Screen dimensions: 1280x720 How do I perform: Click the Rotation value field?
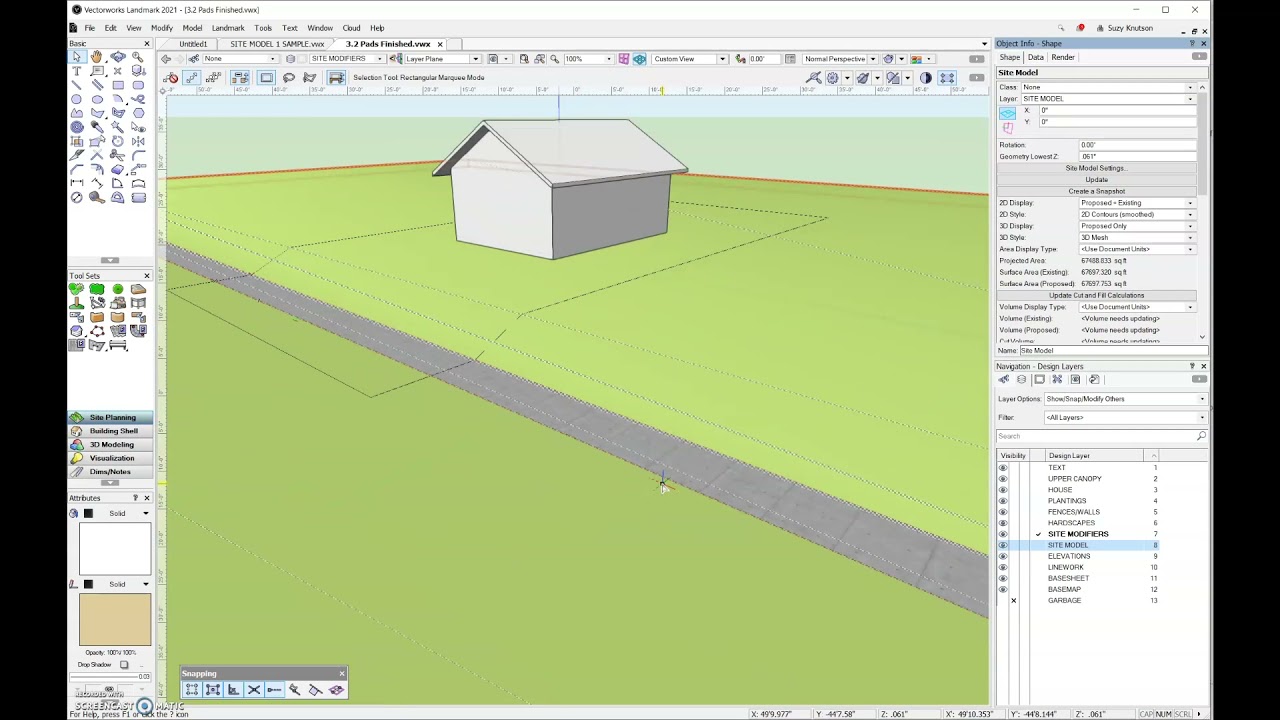[1136, 145]
